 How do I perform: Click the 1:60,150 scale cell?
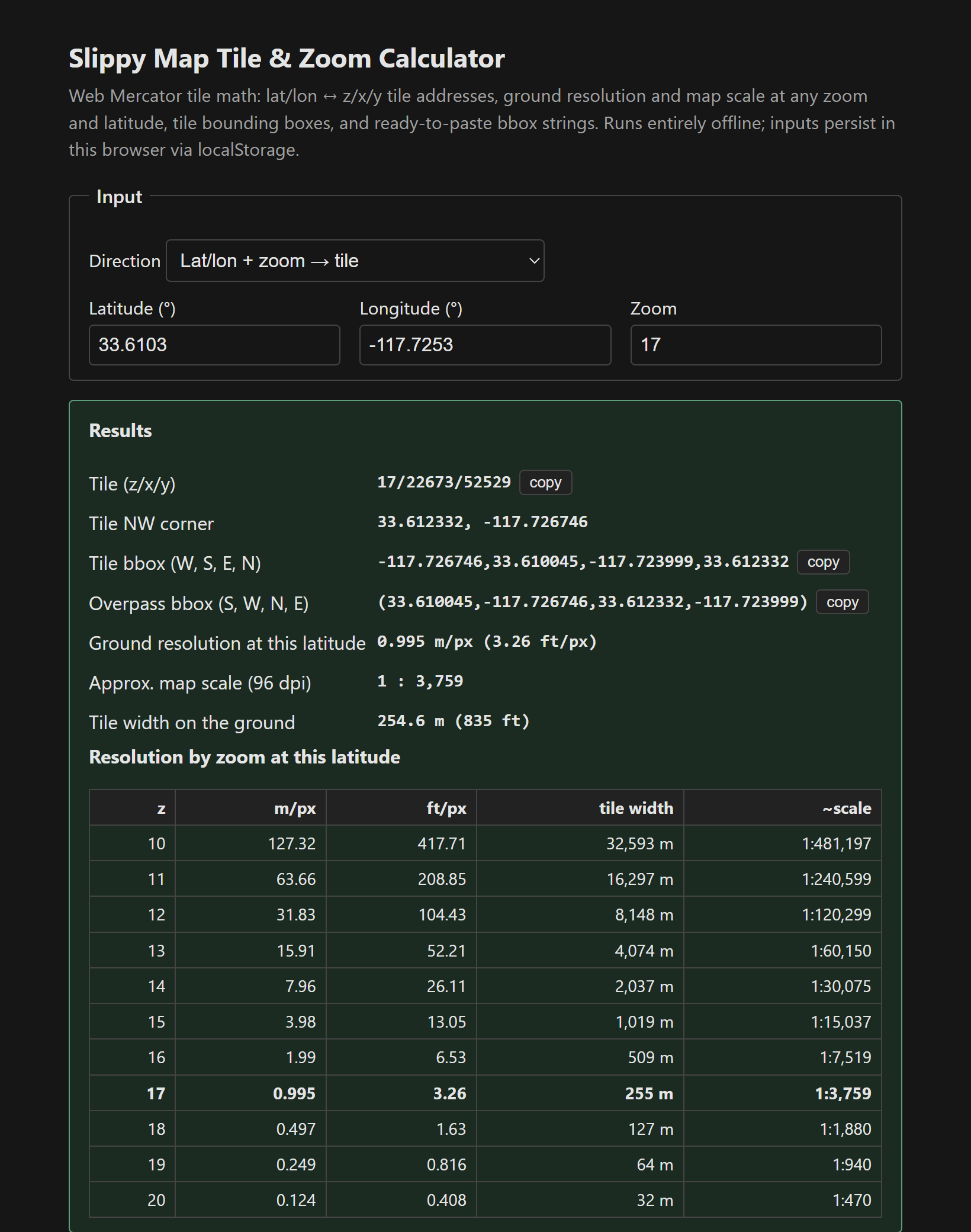783,951
